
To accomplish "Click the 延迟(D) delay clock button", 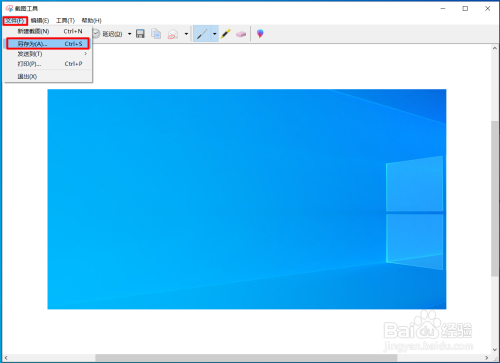I will [107, 34].
